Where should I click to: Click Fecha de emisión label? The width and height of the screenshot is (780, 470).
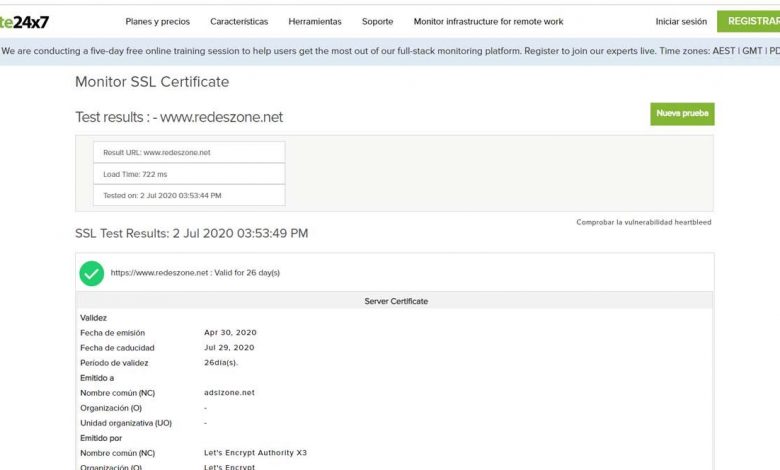(112, 333)
